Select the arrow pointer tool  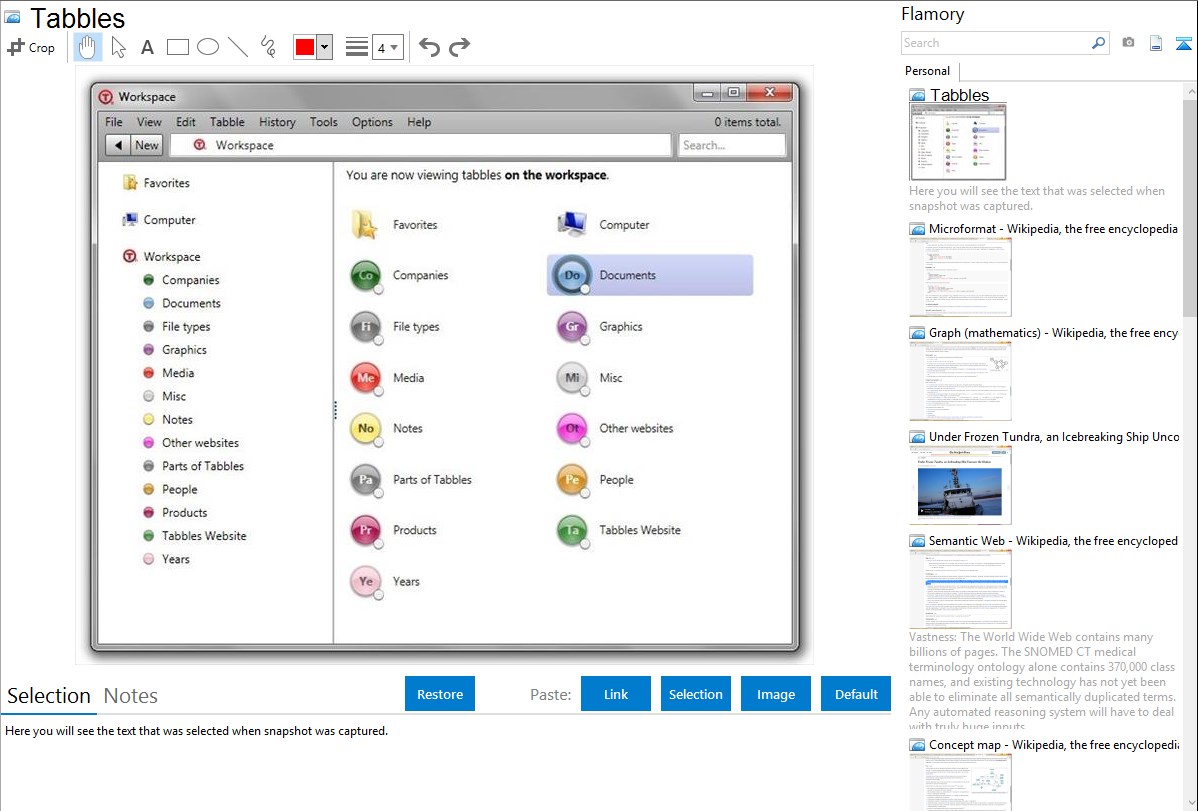point(118,47)
